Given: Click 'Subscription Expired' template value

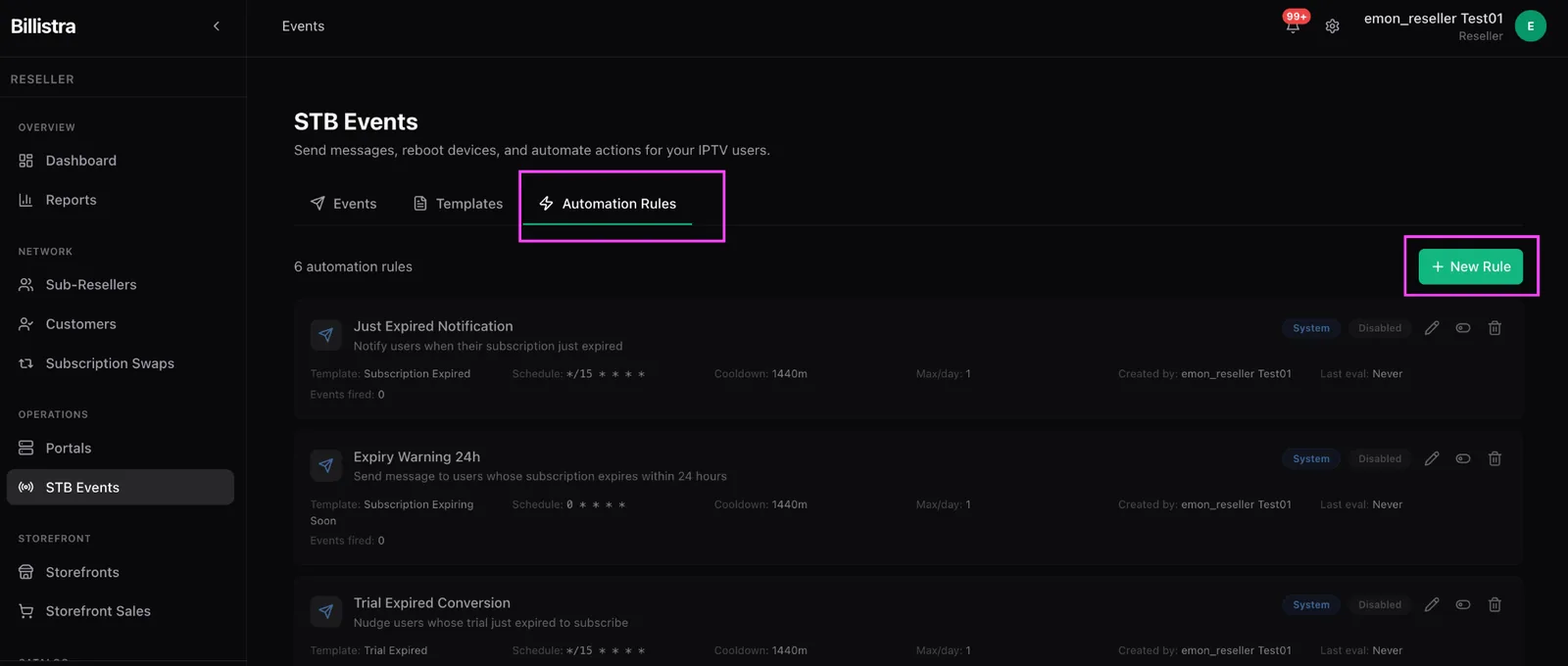Looking at the screenshot, I should click(x=416, y=374).
